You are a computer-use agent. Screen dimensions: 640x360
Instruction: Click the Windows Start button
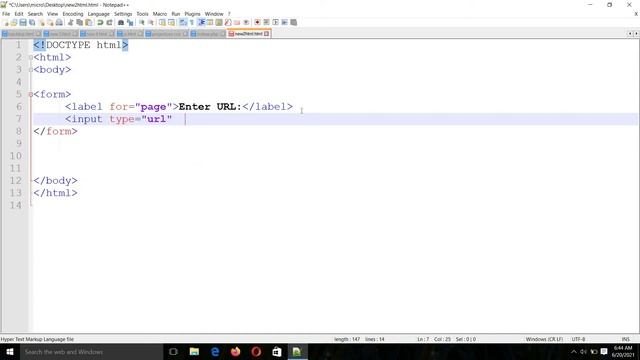pos(10,352)
